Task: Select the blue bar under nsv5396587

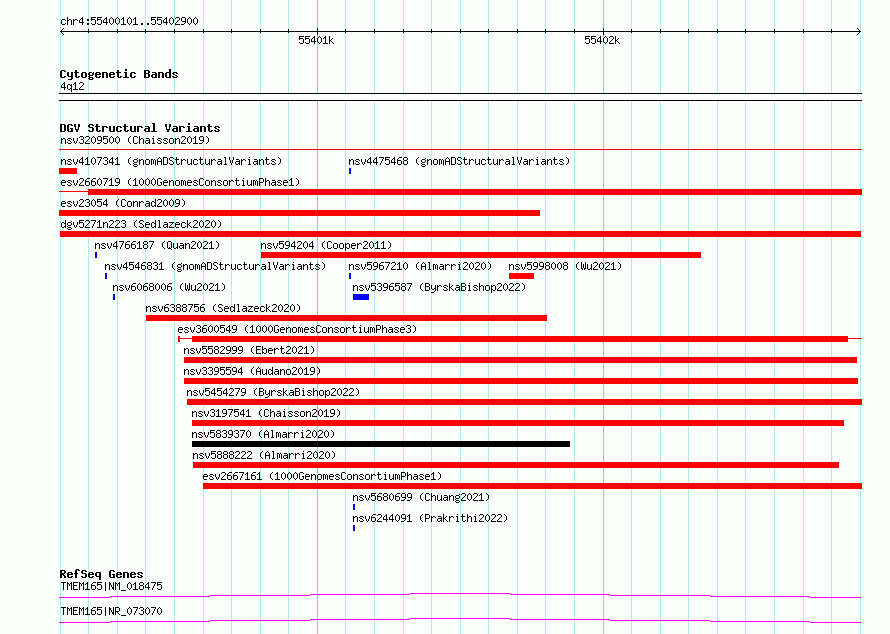Action: 361,297
